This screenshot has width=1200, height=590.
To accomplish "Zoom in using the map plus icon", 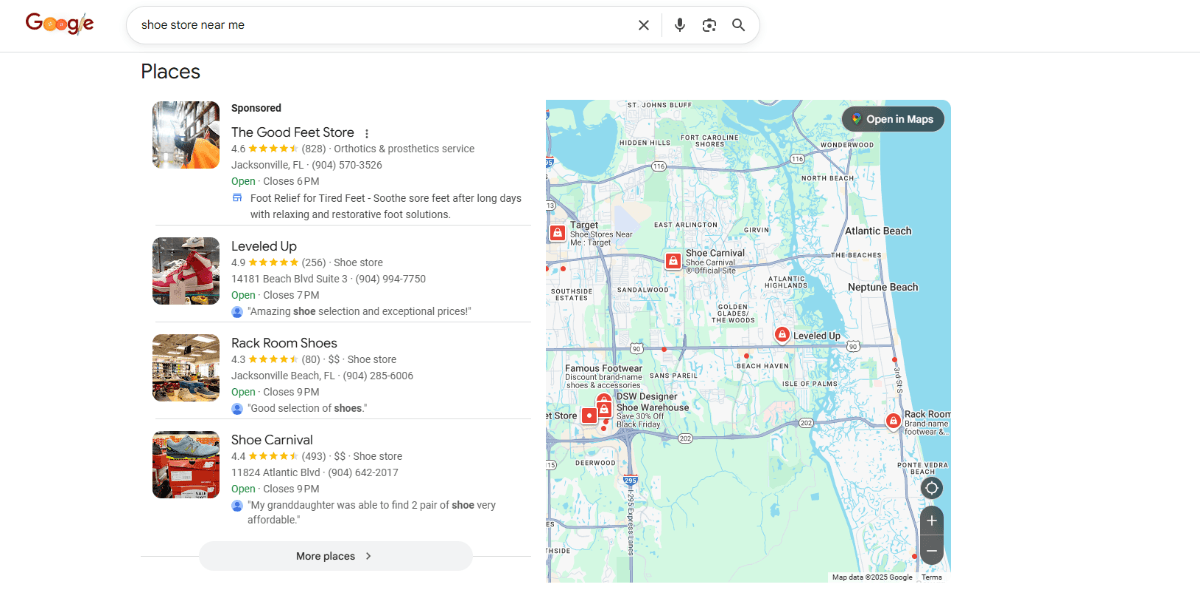I will (931, 520).
